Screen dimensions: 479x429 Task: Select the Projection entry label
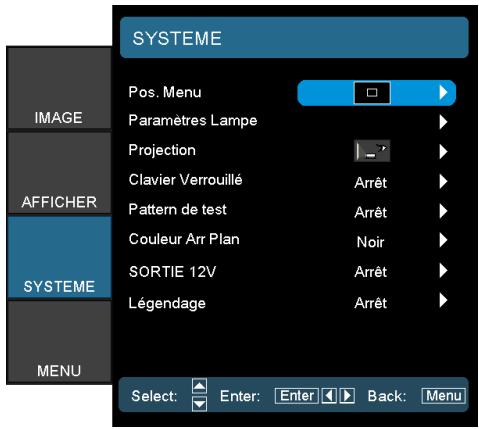pos(162,151)
